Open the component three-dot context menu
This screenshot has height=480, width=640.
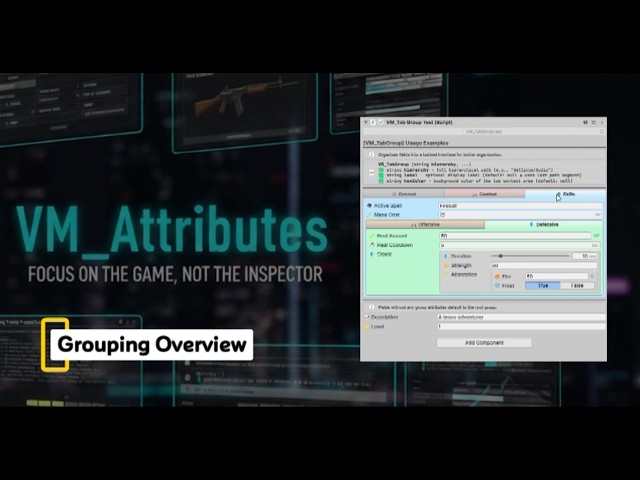coord(602,122)
